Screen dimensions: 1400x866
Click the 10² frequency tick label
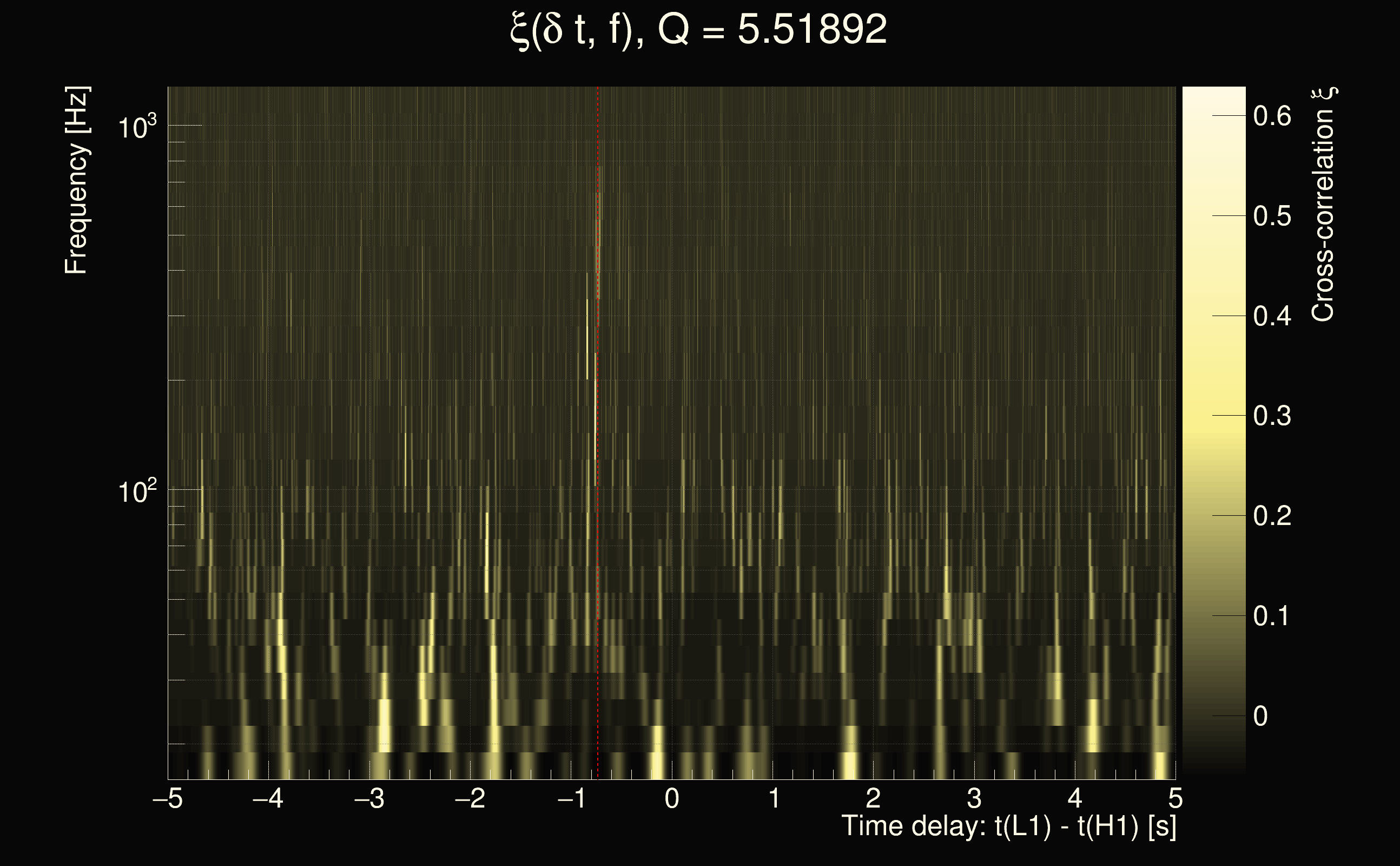point(137,491)
